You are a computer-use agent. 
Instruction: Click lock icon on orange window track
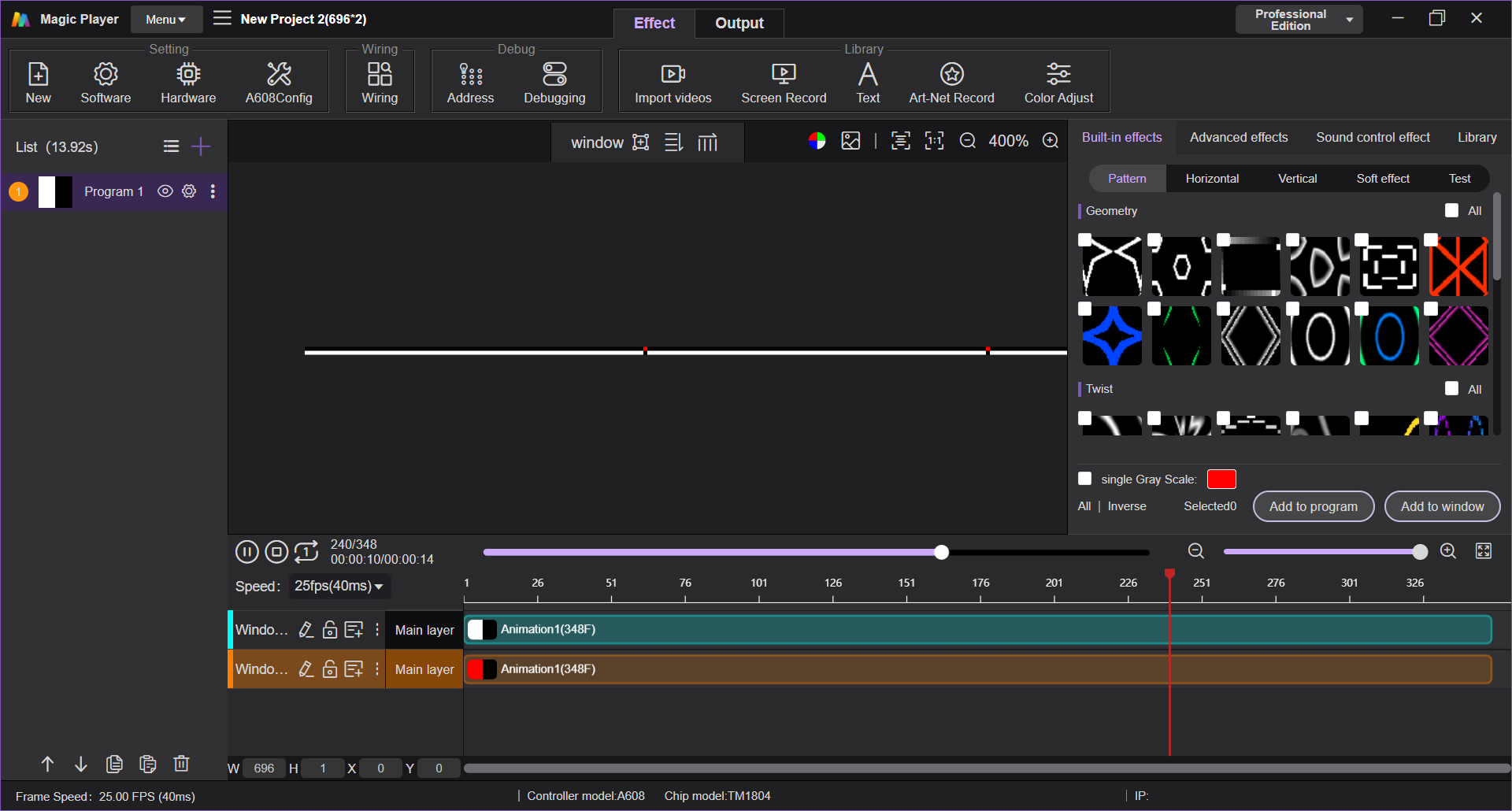[330, 668]
